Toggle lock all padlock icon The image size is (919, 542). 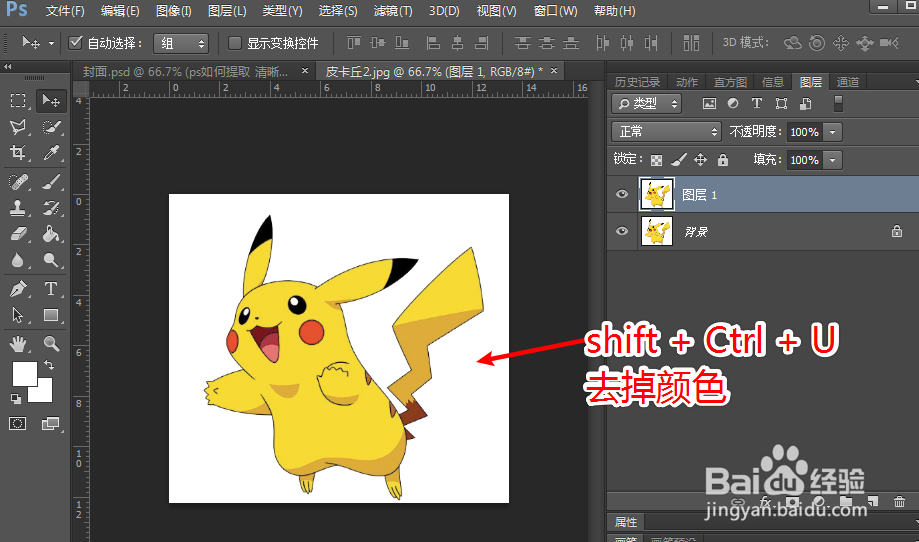point(723,159)
